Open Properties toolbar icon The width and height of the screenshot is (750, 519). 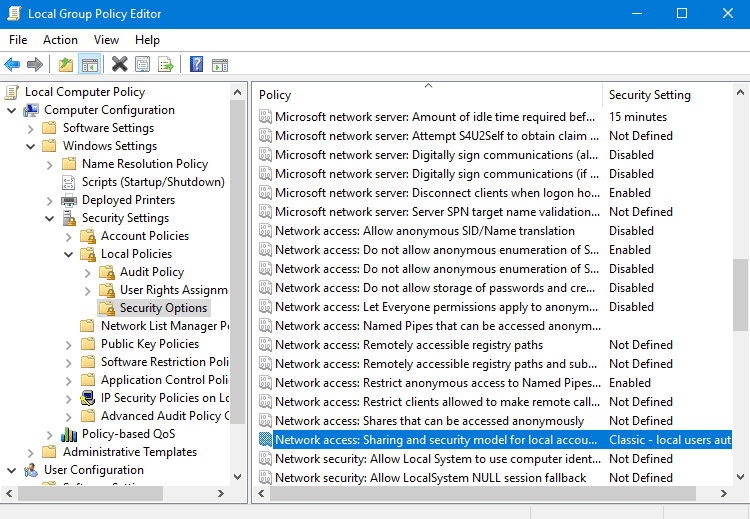(143, 64)
